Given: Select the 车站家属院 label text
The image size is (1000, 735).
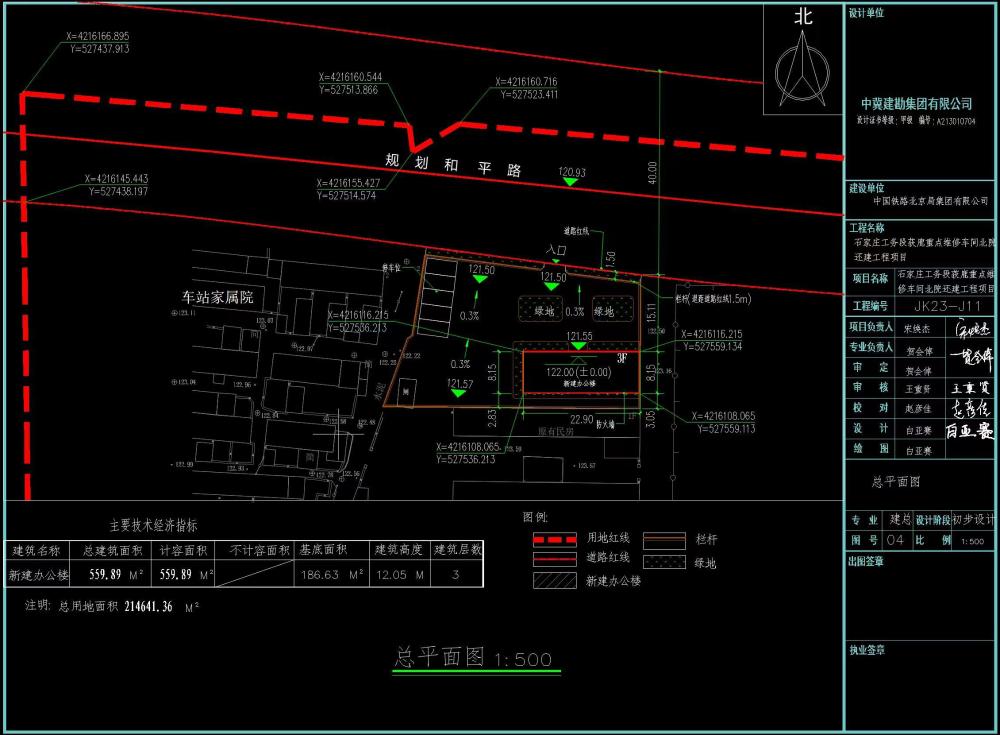Looking at the screenshot, I should (x=217, y=297).
